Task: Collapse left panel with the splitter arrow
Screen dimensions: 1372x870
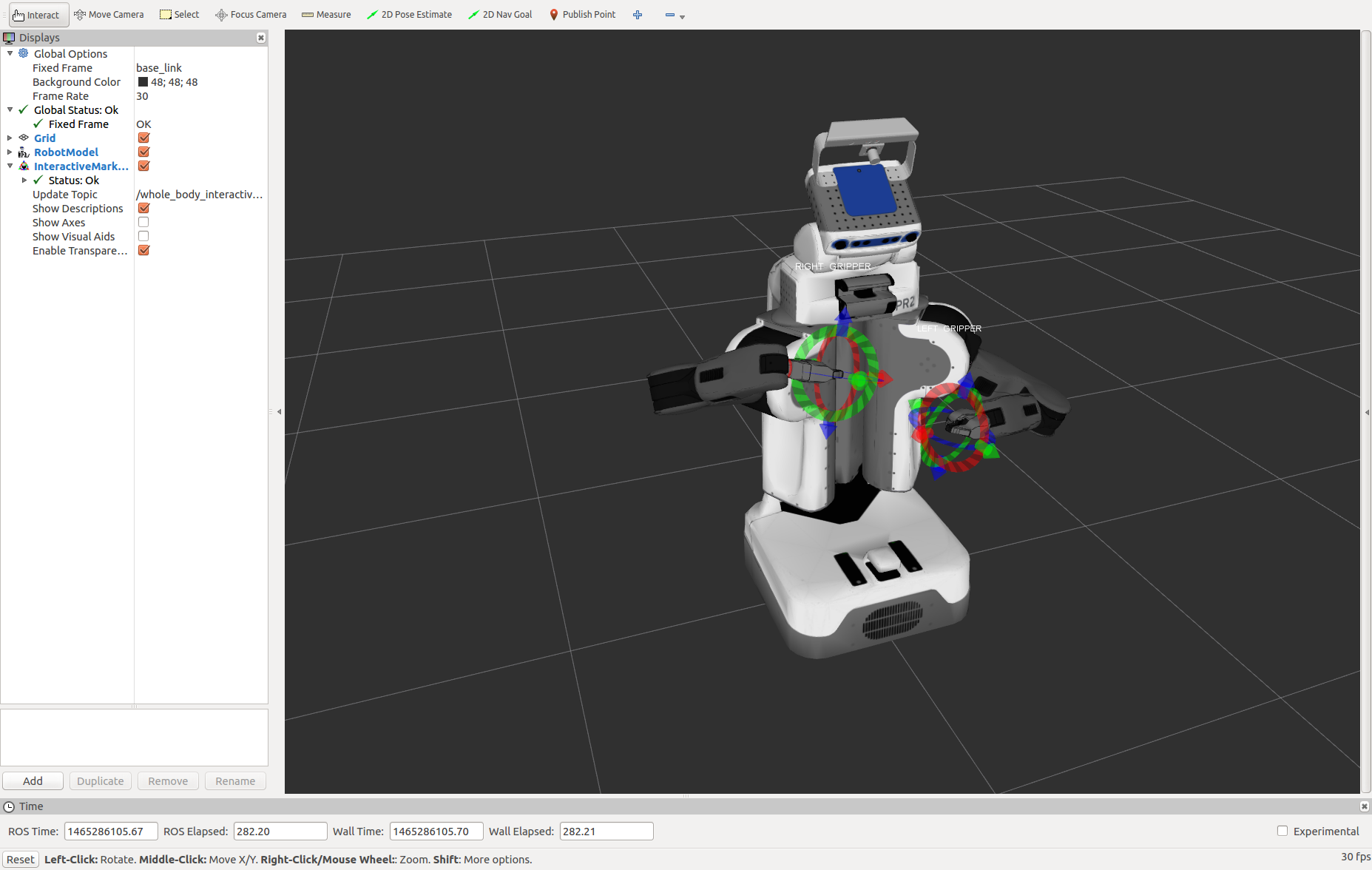Action: [279, 411]
